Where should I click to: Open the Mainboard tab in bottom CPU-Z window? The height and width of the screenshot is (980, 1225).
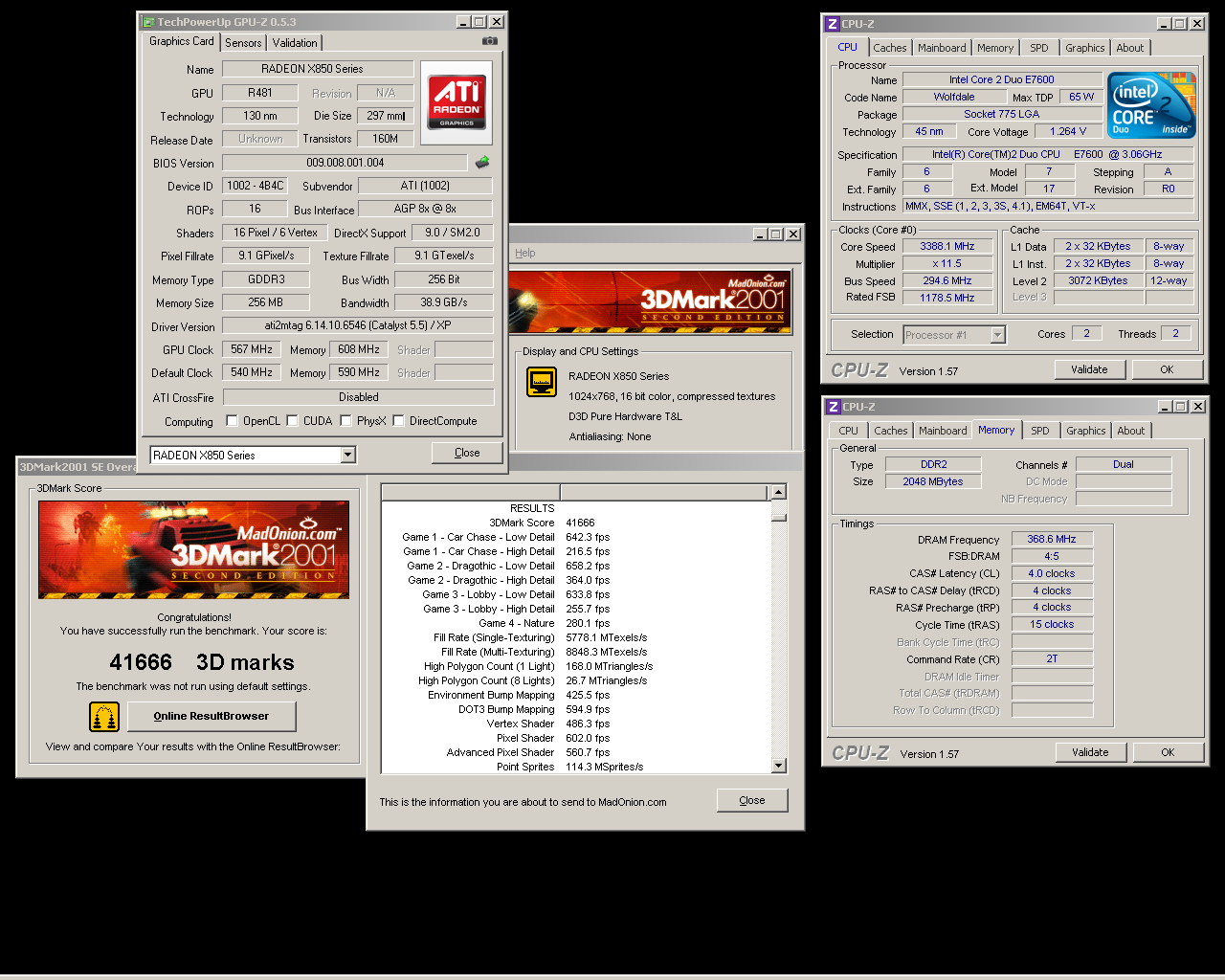[x=943, y=431]
